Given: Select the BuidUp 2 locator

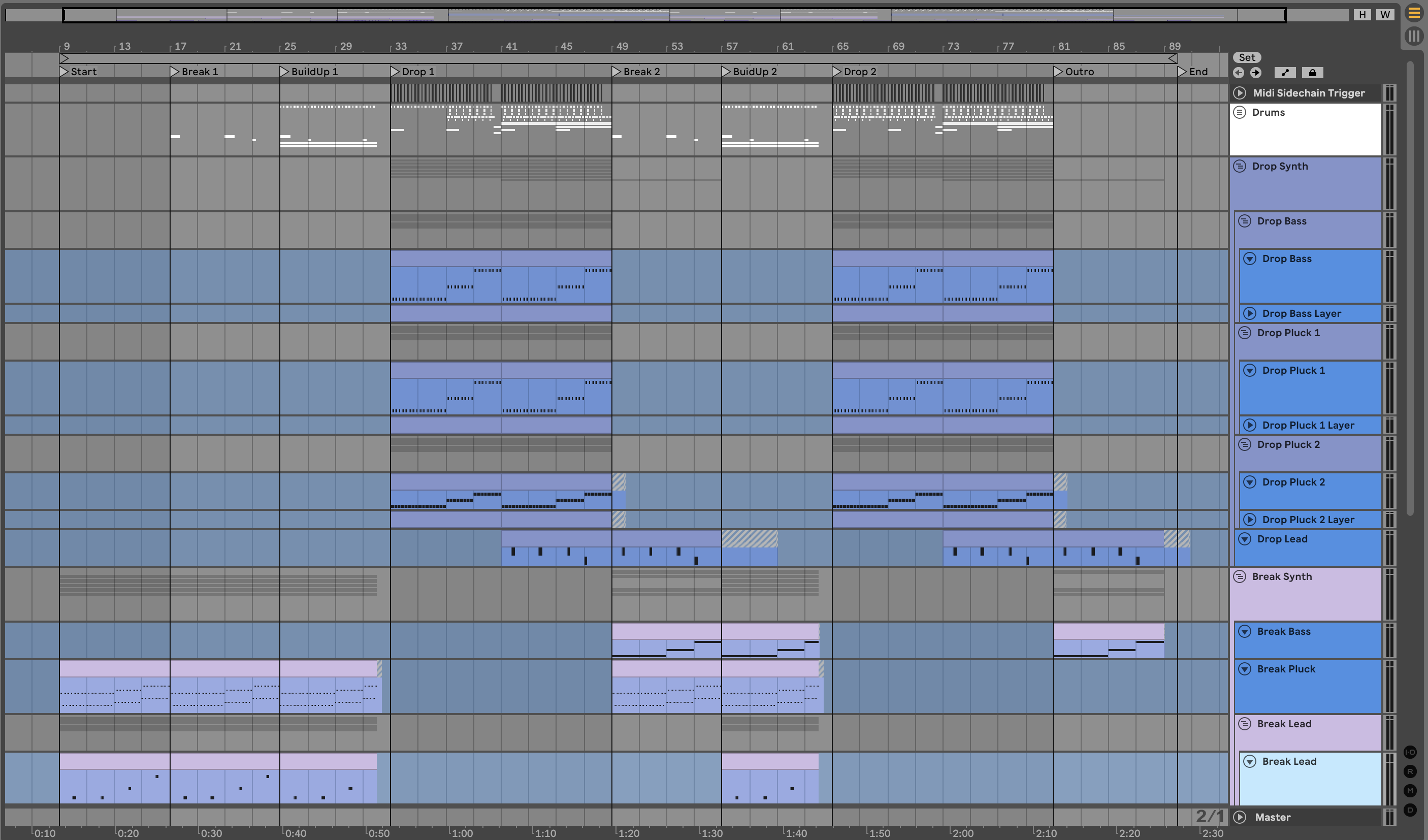Looking at the screenshot, I should [x=749, y=72].
